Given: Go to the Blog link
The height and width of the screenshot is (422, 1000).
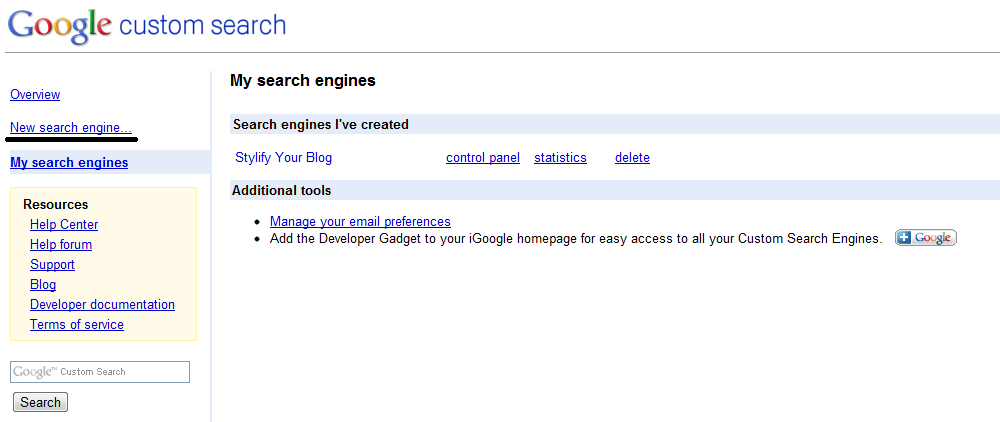Looking at the screenshot, I should click(43, 284).
